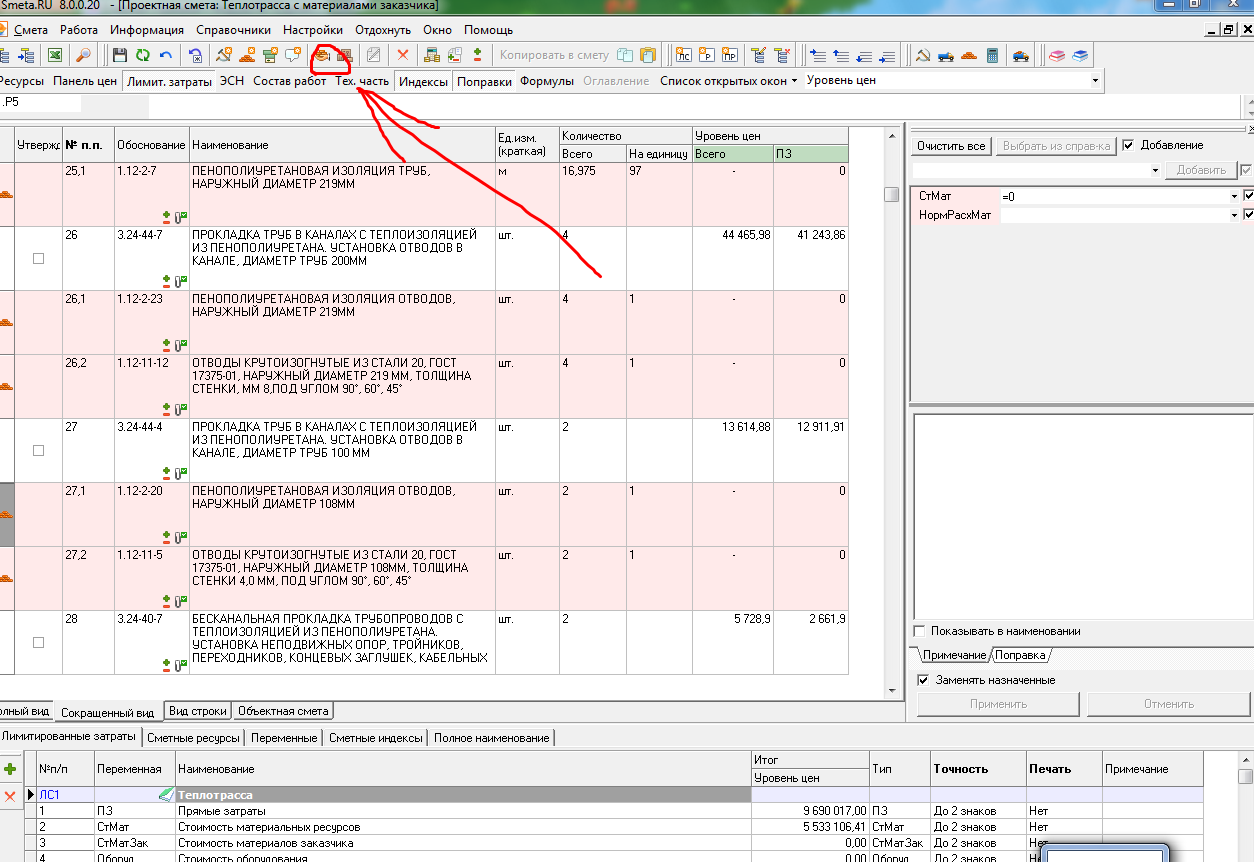Image resolution: width=1254 pixels, height=862 pixels.
Task: Click the Лимит. затраты button
Action: click(x=169, y=81)
